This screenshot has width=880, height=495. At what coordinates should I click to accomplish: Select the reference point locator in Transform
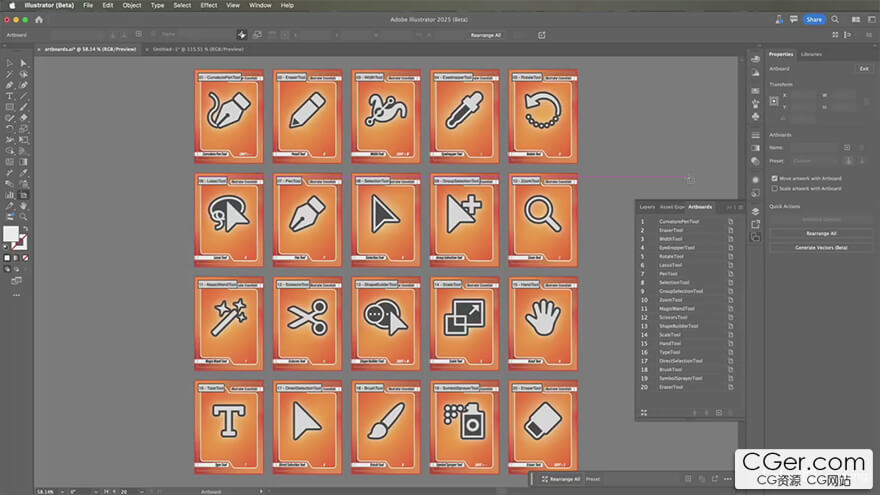(x=774, y=101)
